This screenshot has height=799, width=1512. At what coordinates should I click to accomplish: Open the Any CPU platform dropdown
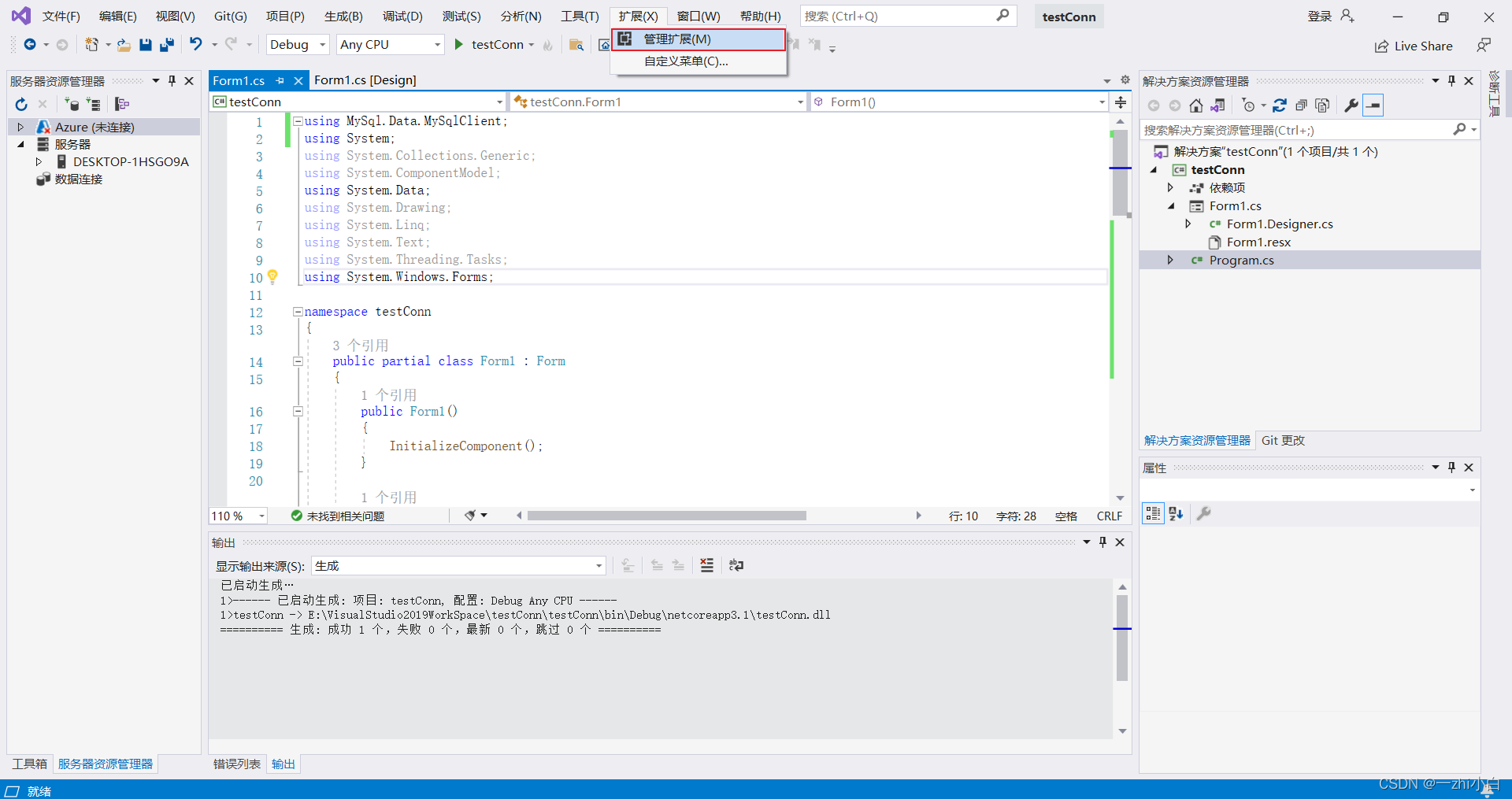coord(391,45)
